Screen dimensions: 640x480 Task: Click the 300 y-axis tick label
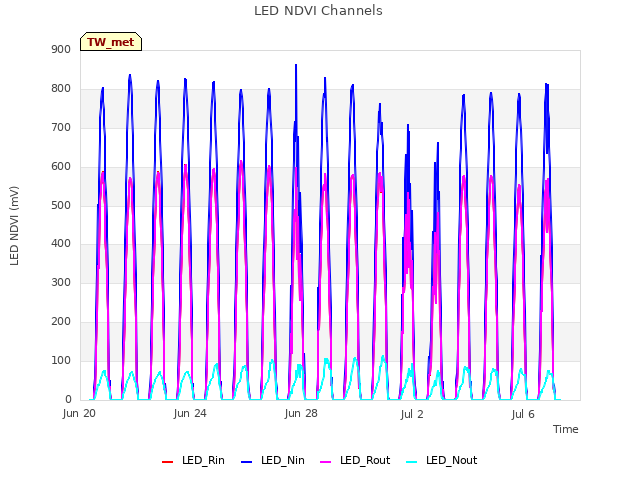point(61,282)
